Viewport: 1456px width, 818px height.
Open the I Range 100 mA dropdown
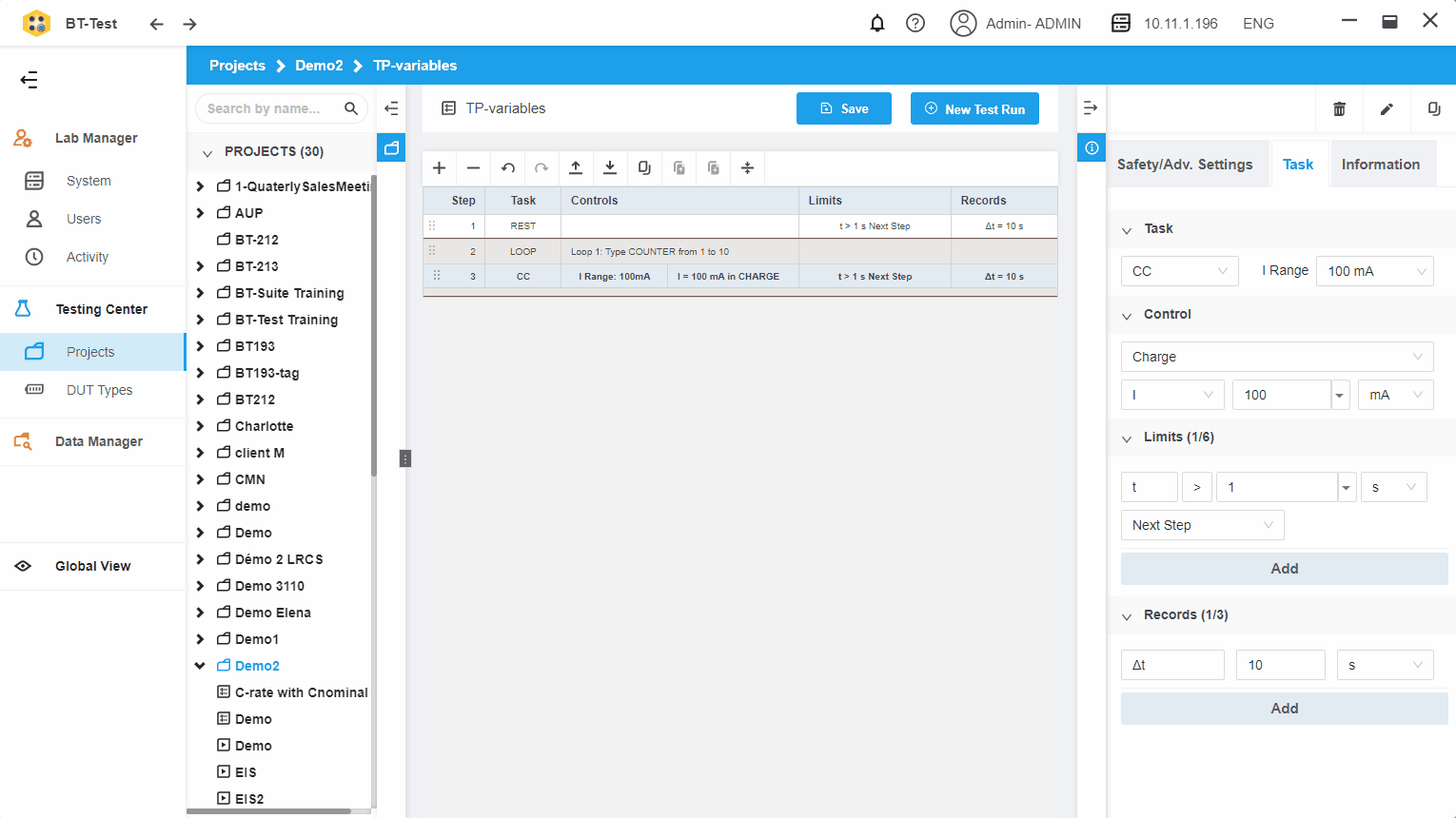(1374, 271)
